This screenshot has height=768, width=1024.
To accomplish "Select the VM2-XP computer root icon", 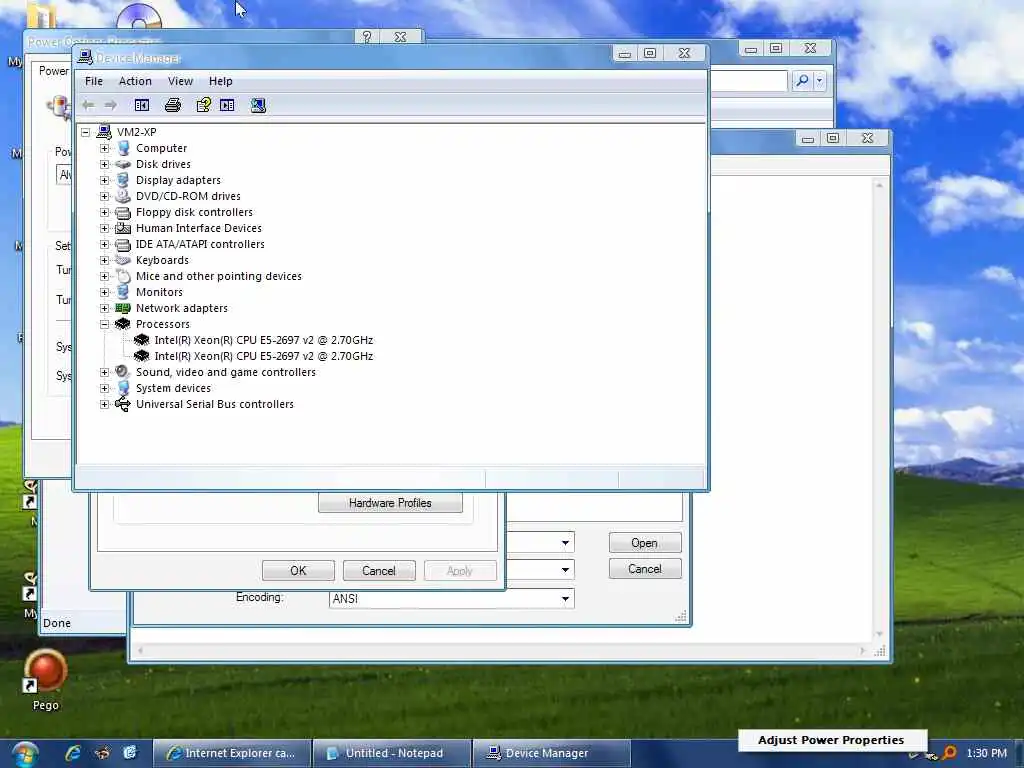I will pos(104,132).
